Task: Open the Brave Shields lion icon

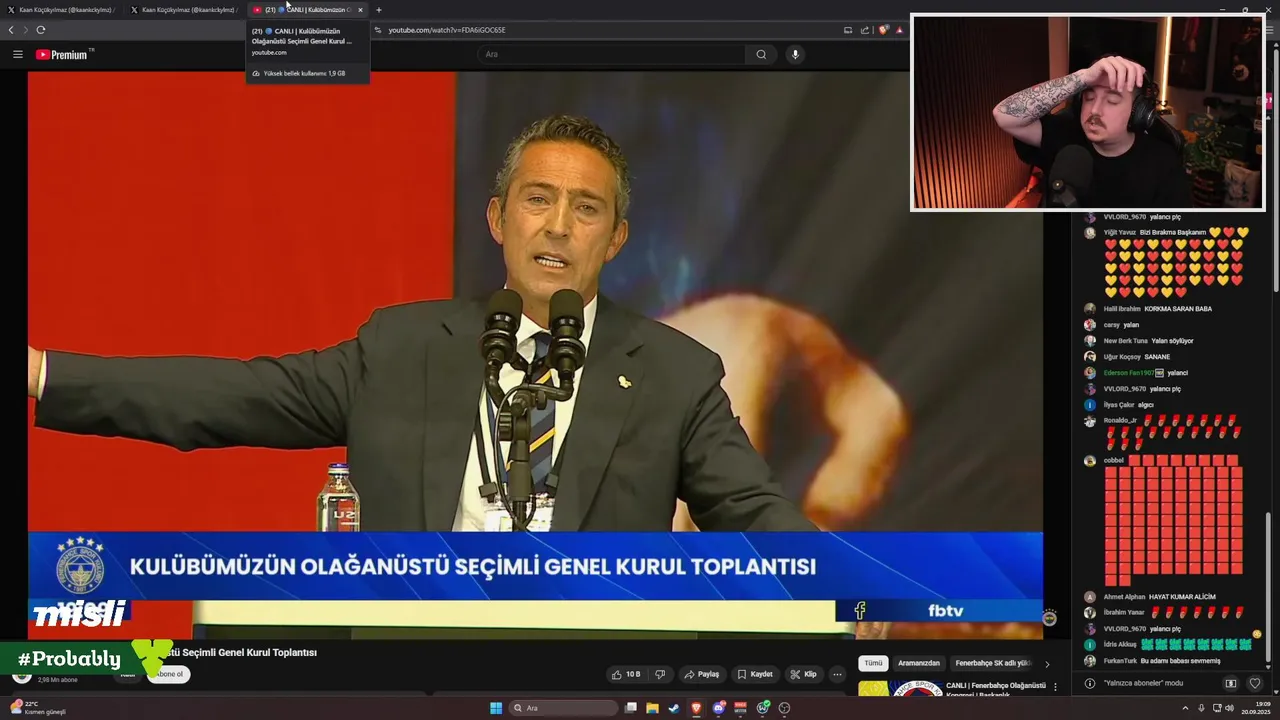Action: click(x=883, y=30)
